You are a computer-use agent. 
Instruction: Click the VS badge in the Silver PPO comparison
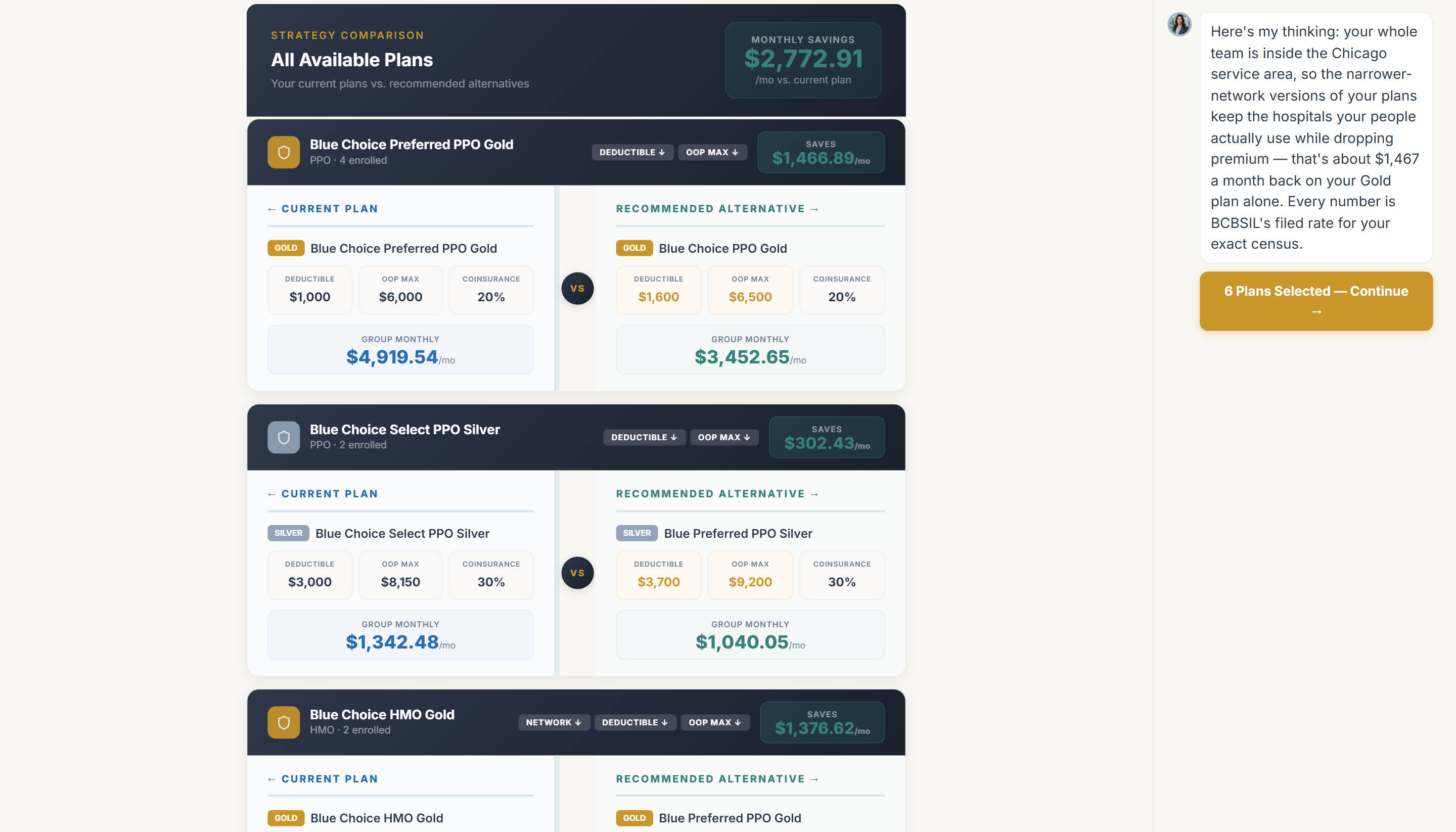577,573
